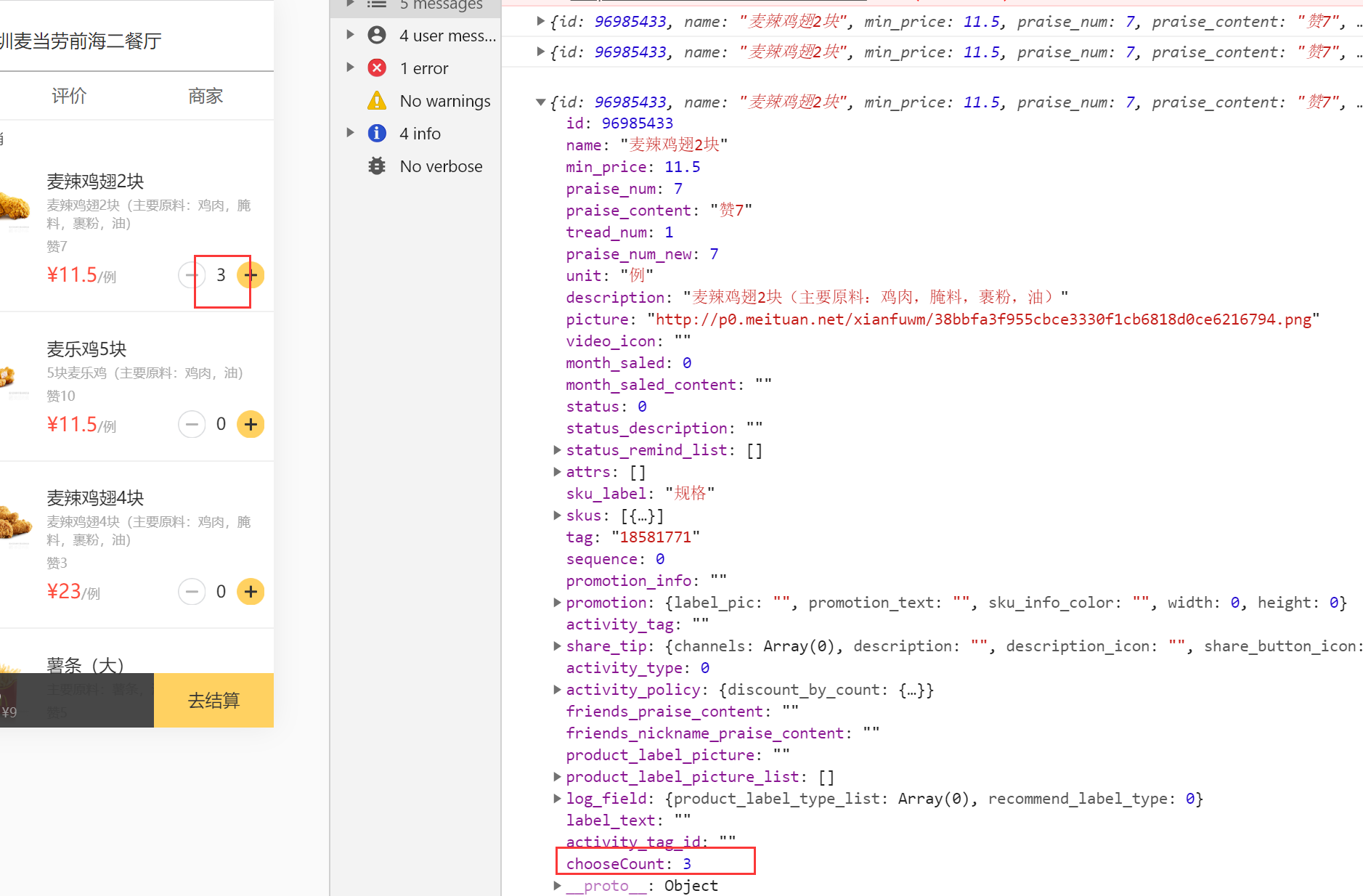Add one 麦辣鸡翅4块 with the plus icon
Viewport: 1363px width, 896px height.
(251, 592)
